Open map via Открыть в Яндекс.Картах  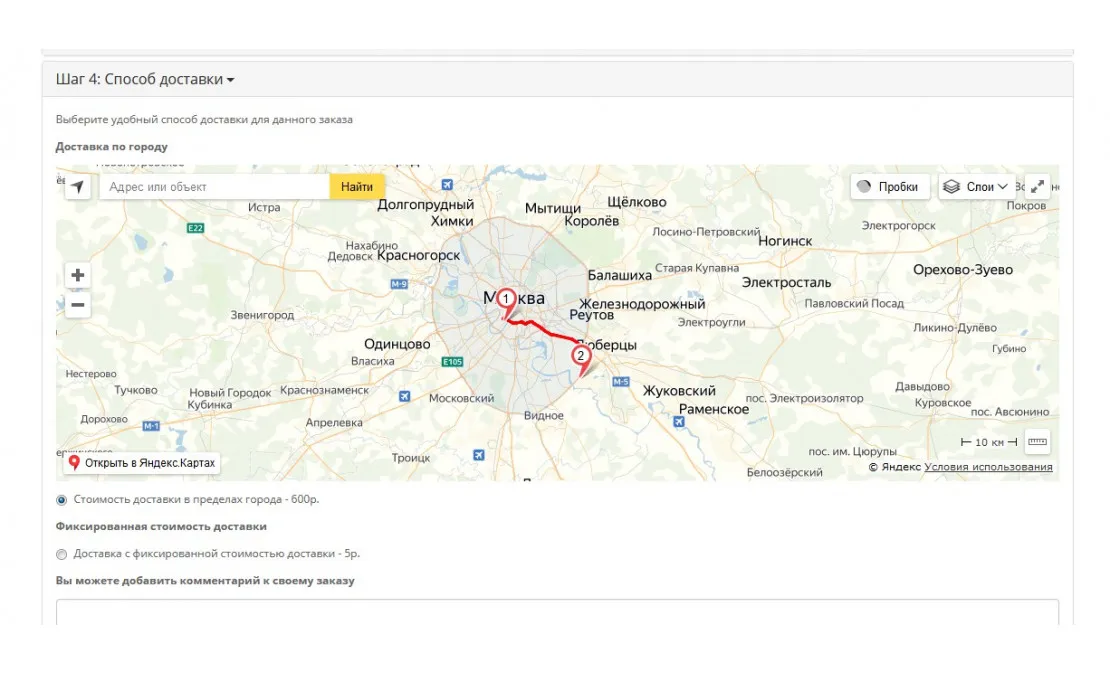coord(142,463)
